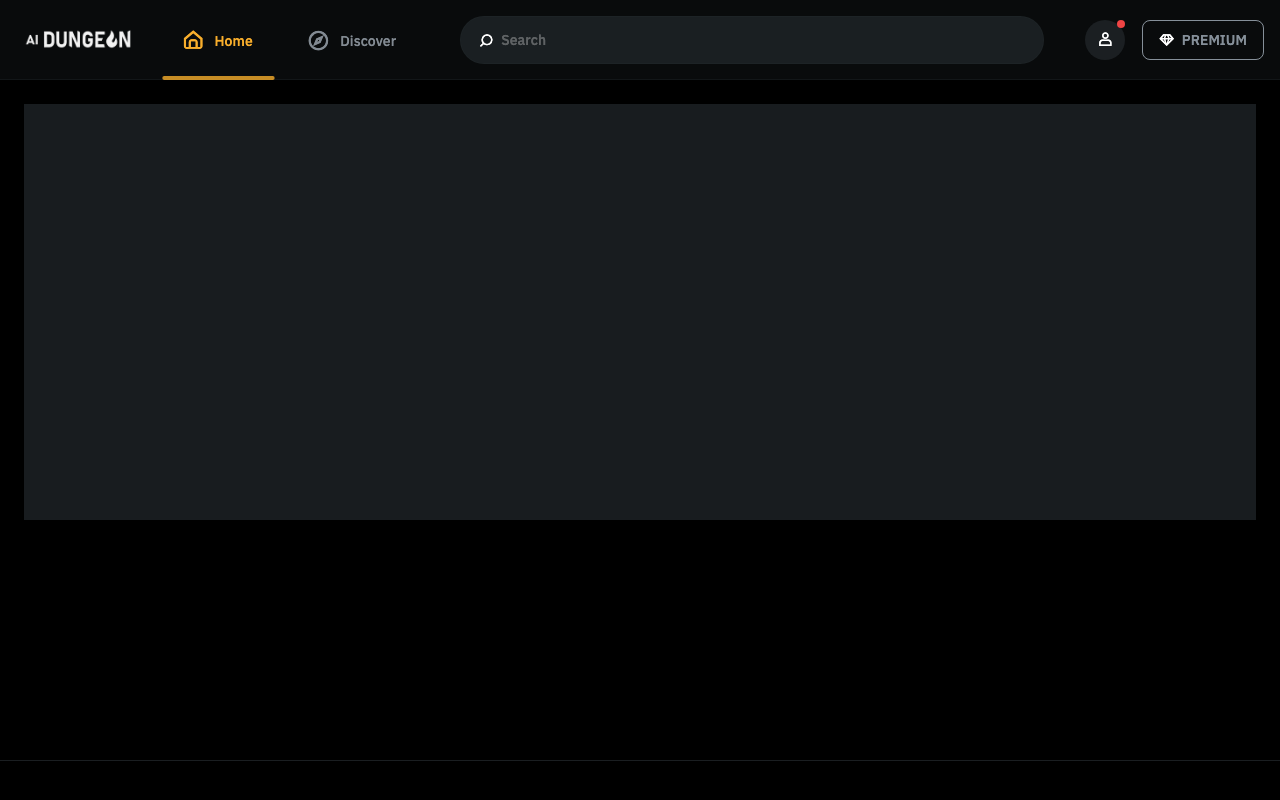Screen dimensions: 1280x800
Task: Click the house icon beside Home
Action: (193, 40)
